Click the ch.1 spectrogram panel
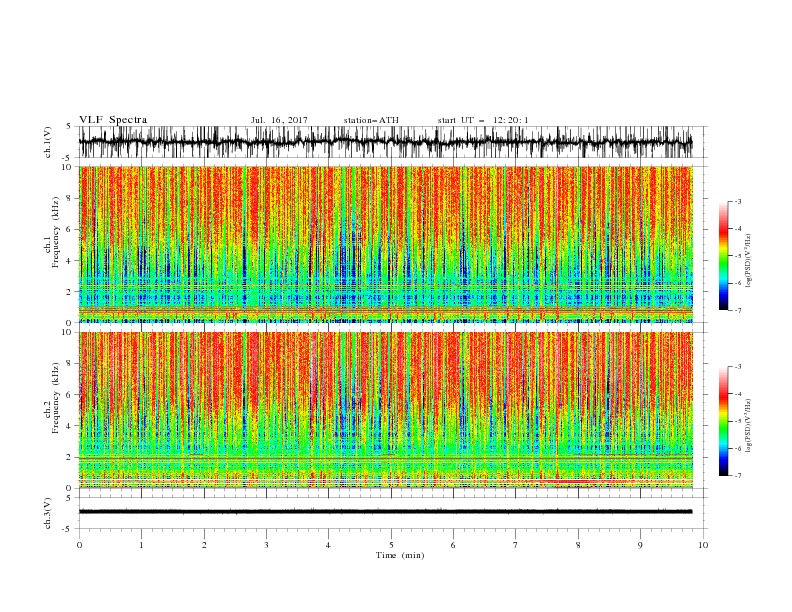The width and height of the screenshot is (792, 612). point(386,244)
